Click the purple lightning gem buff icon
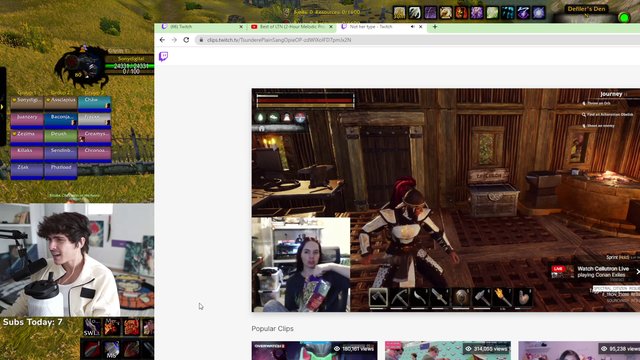 523,12
